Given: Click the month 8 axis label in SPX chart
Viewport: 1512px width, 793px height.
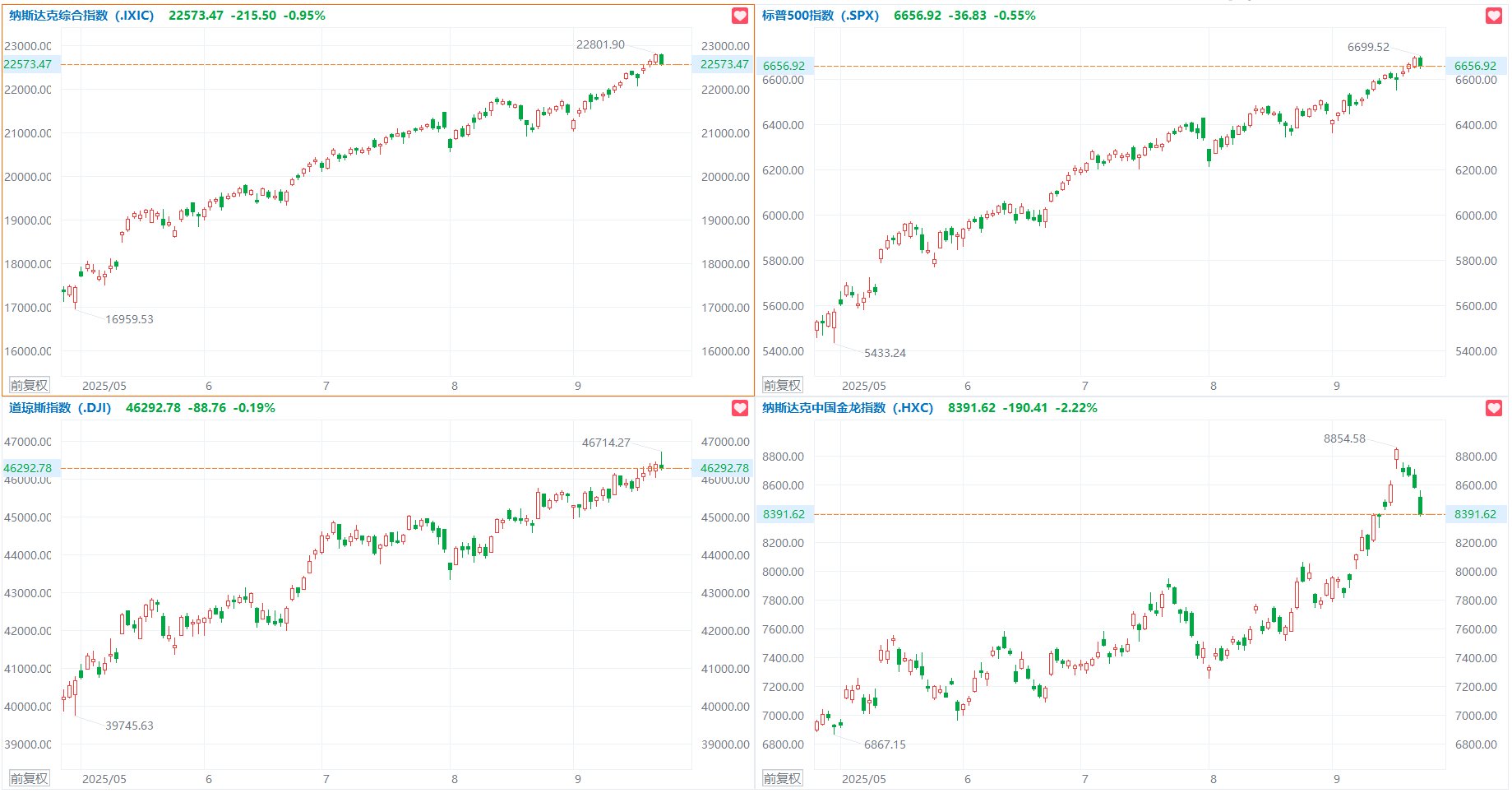Looking at the screenshot, I should 1213,386.
